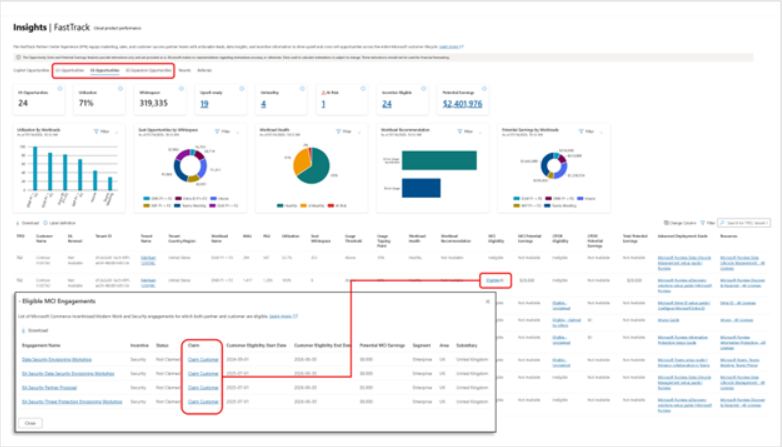Viewport: 782px width, 447px height.
Task: Open info icon on Incentive Eligible card
Action: 423,88
